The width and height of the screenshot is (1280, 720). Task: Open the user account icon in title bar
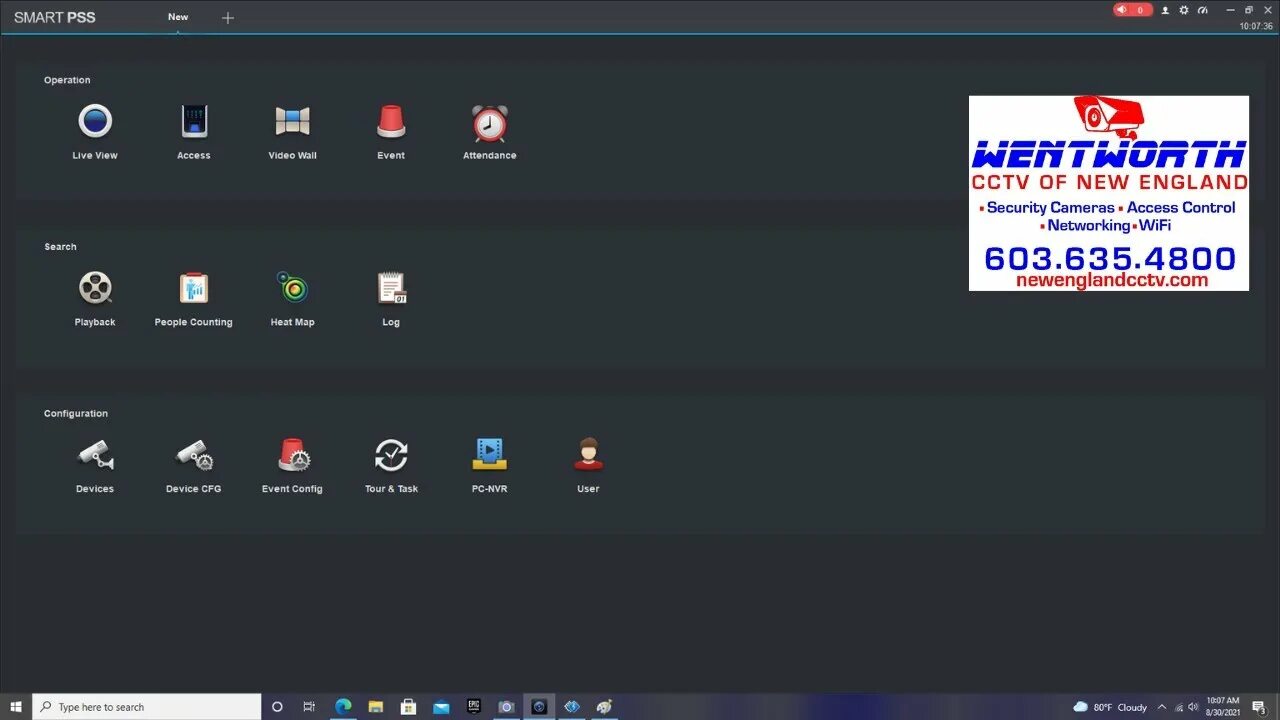(x=1166, y=10)
